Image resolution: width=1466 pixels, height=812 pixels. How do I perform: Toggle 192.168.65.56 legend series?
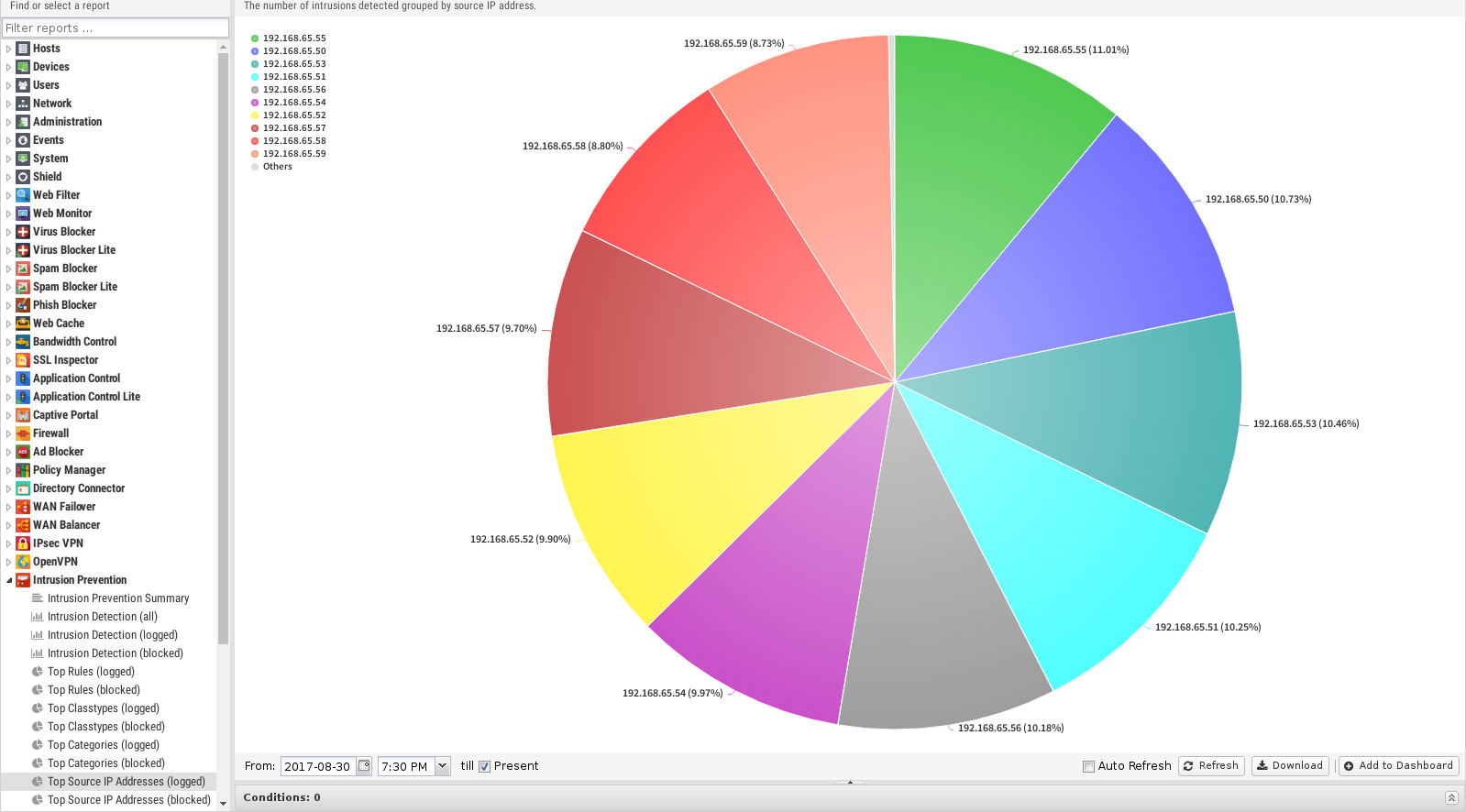tap(288, 90)
